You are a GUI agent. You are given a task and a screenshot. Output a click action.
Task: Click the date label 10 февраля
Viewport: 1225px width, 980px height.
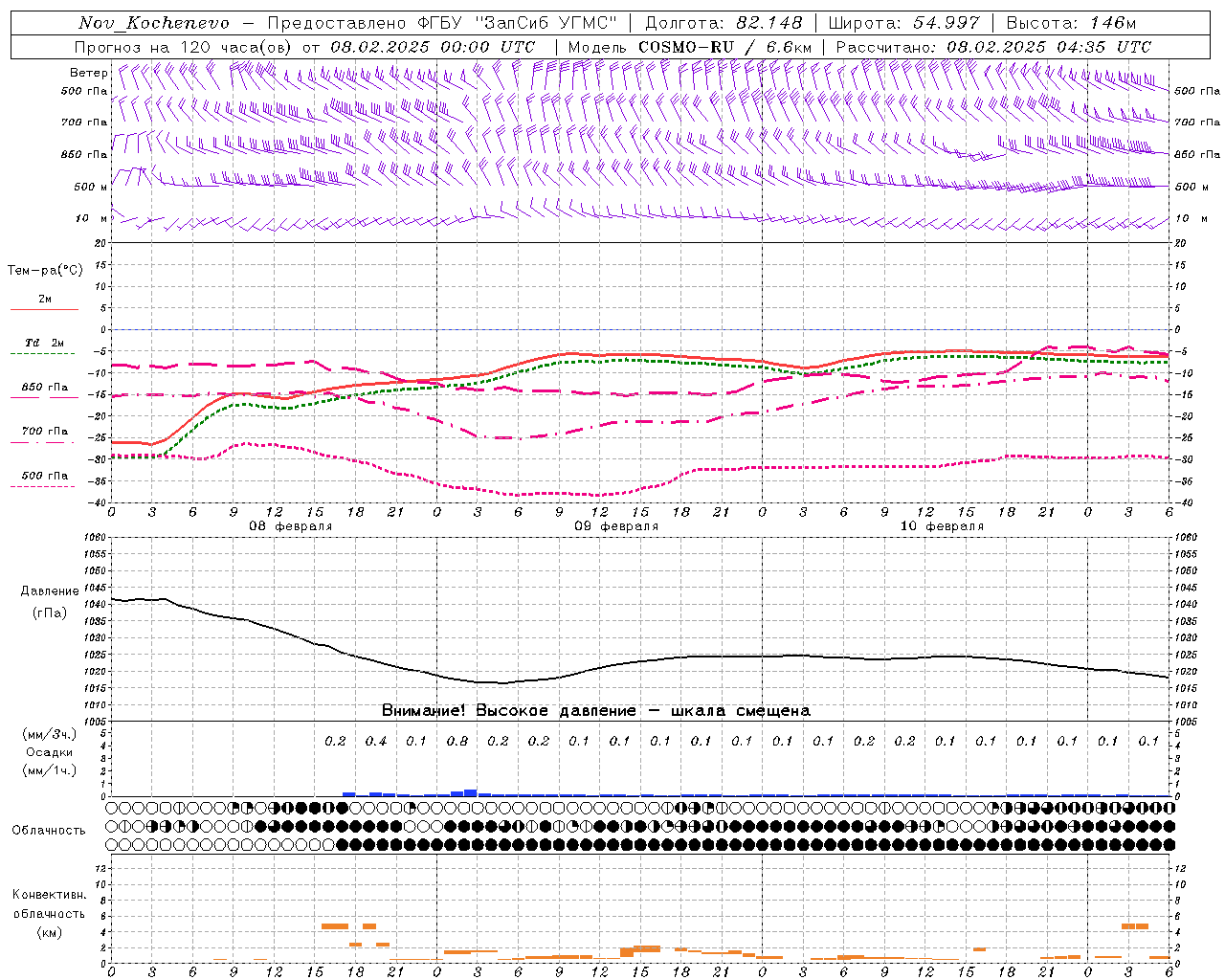(942, 526)
